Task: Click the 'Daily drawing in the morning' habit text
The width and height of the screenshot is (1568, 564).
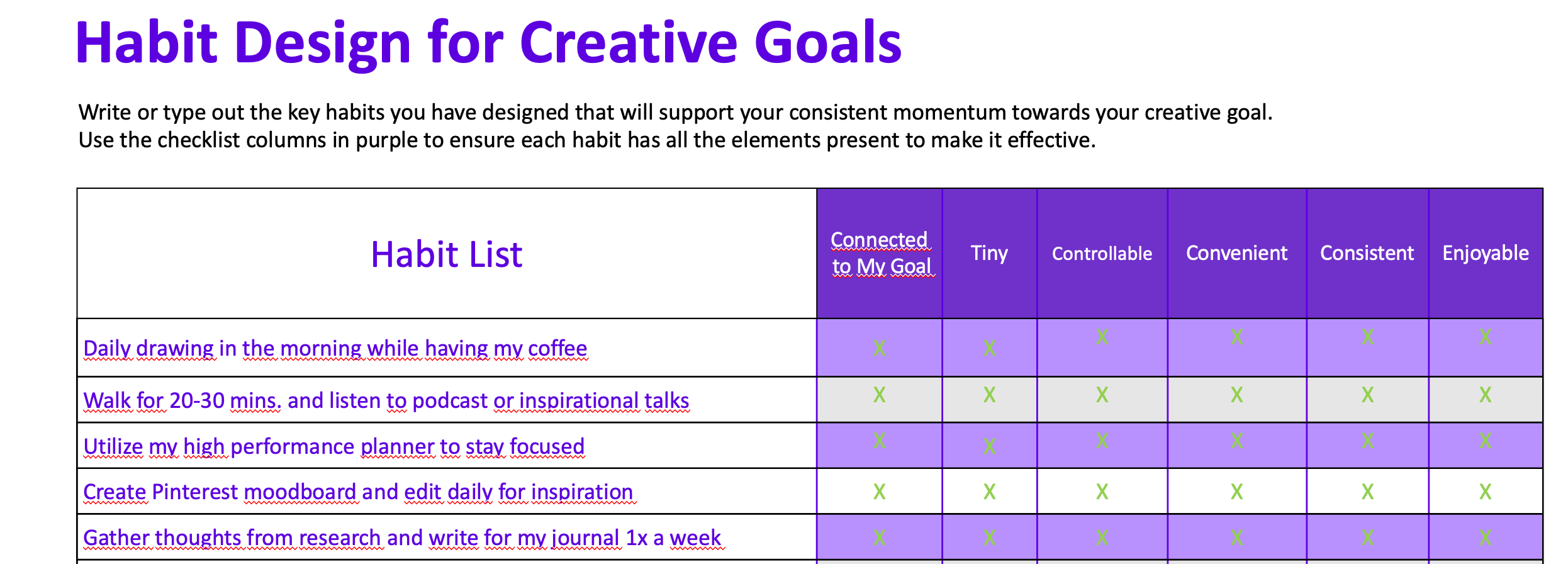Action: [x=335, y=348]
